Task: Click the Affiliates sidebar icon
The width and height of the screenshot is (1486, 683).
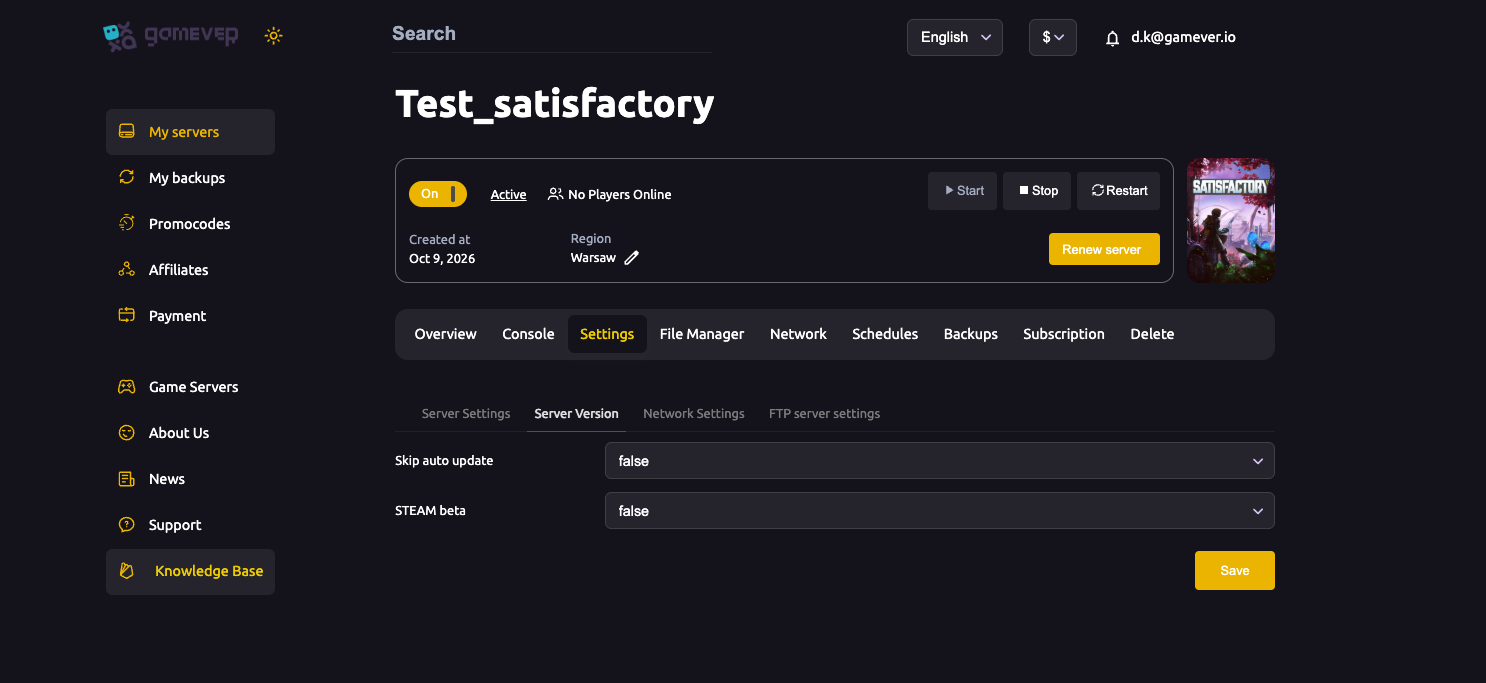Action: point(126,270)
